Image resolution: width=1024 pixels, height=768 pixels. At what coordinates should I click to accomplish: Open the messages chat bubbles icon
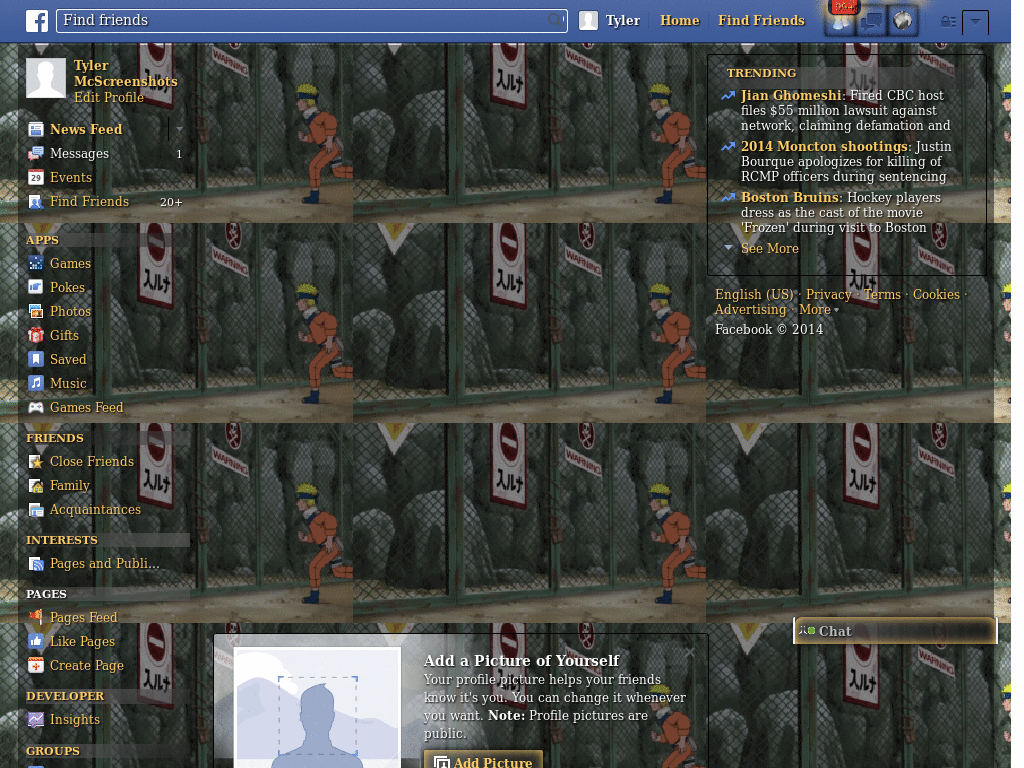(871, 21)
